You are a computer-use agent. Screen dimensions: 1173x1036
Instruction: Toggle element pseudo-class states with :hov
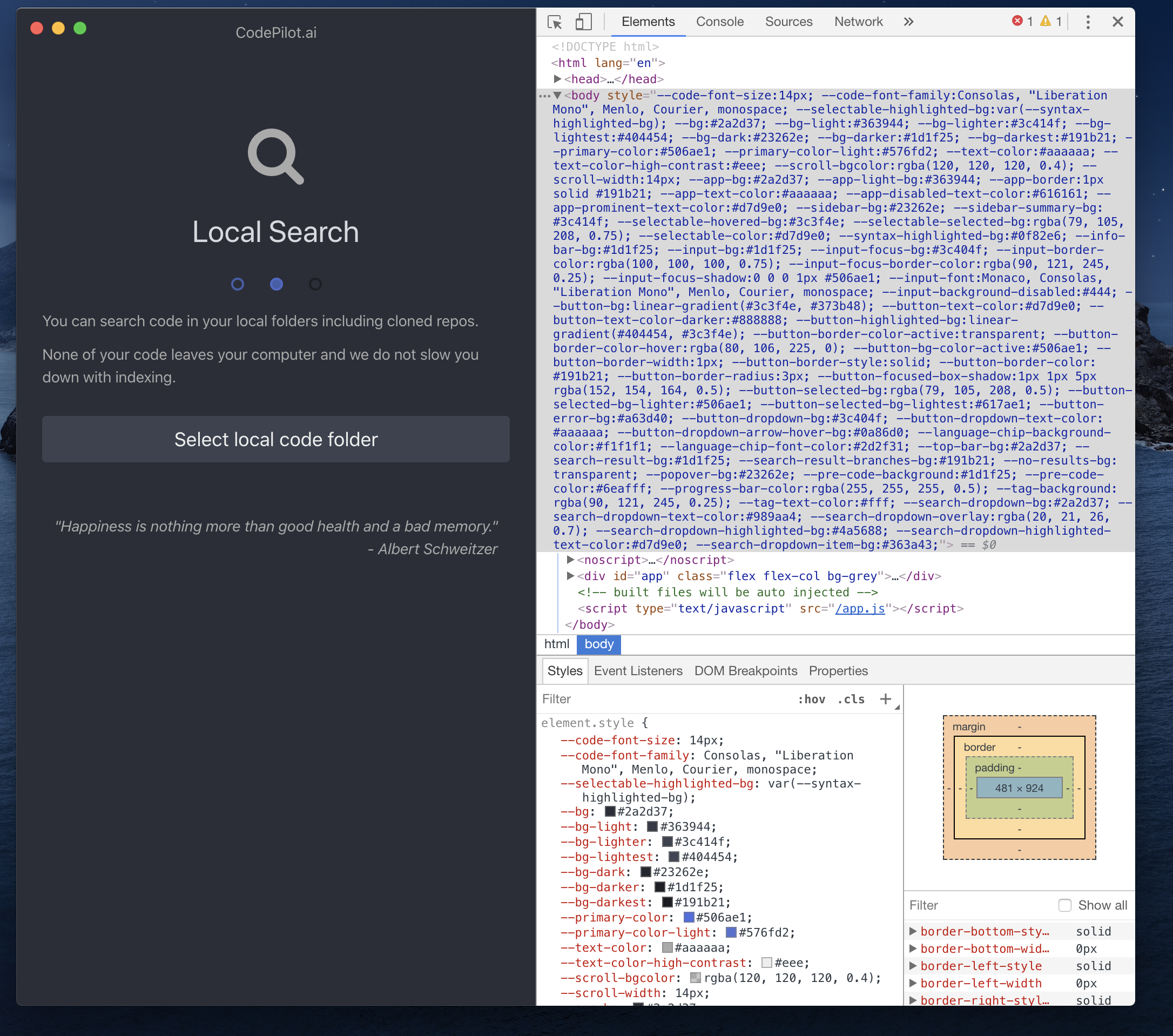click(x=812, y=699)
